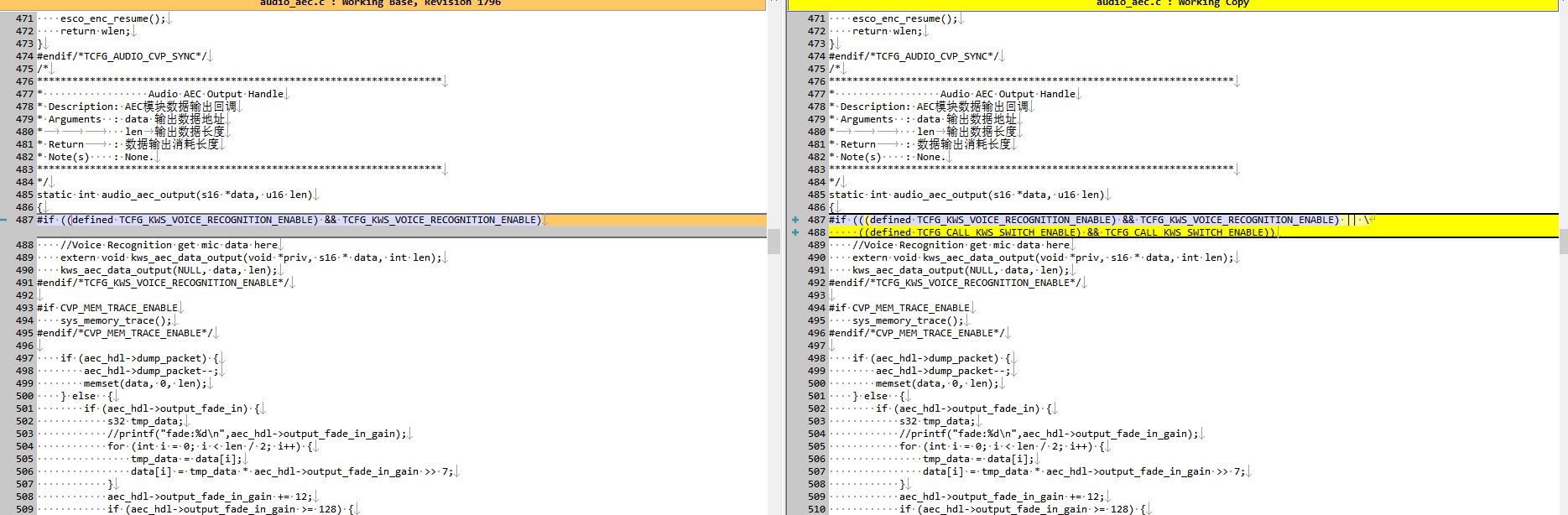Click 'tmp_data = data[i];' in right pane

pyautogui.click(x=978, y=459)
